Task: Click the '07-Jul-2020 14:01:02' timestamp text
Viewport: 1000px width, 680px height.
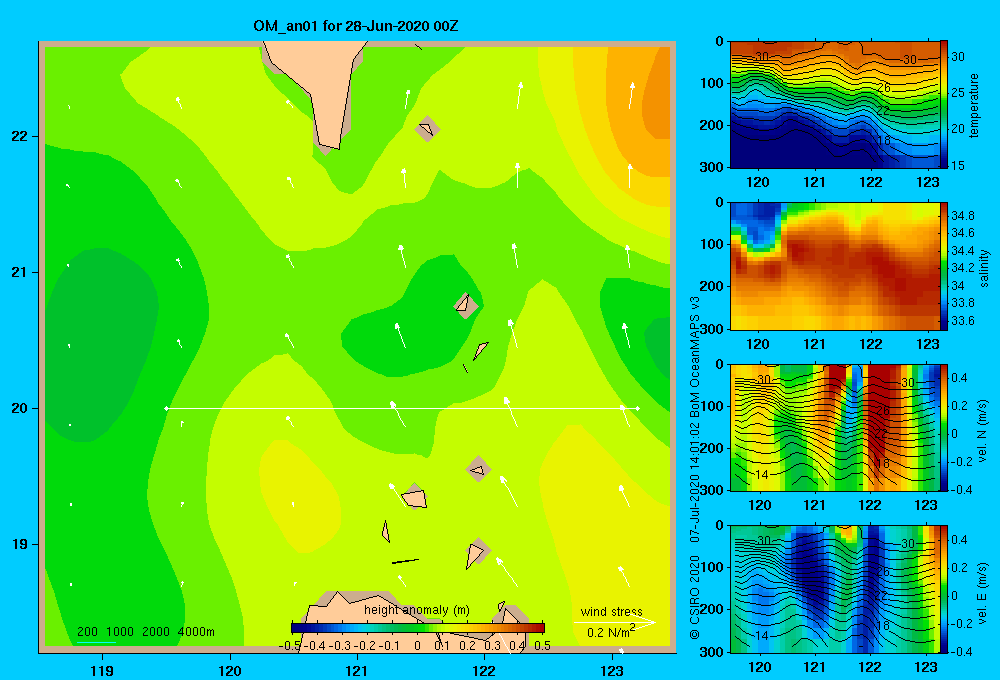Action: pyautogui.click(x=695, y=482)
